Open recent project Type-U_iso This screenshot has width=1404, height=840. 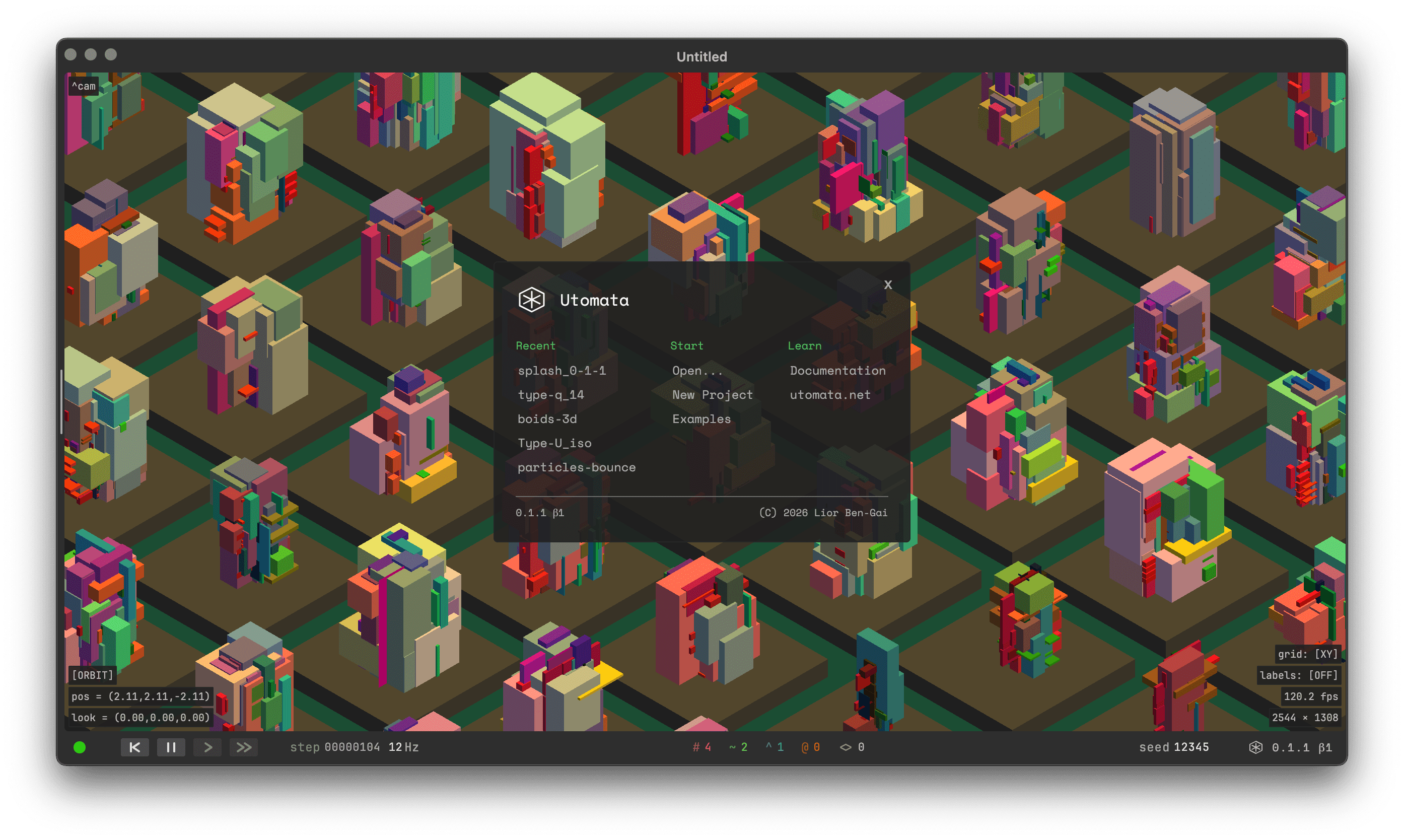pyautogui.click(x=554, y=443)
